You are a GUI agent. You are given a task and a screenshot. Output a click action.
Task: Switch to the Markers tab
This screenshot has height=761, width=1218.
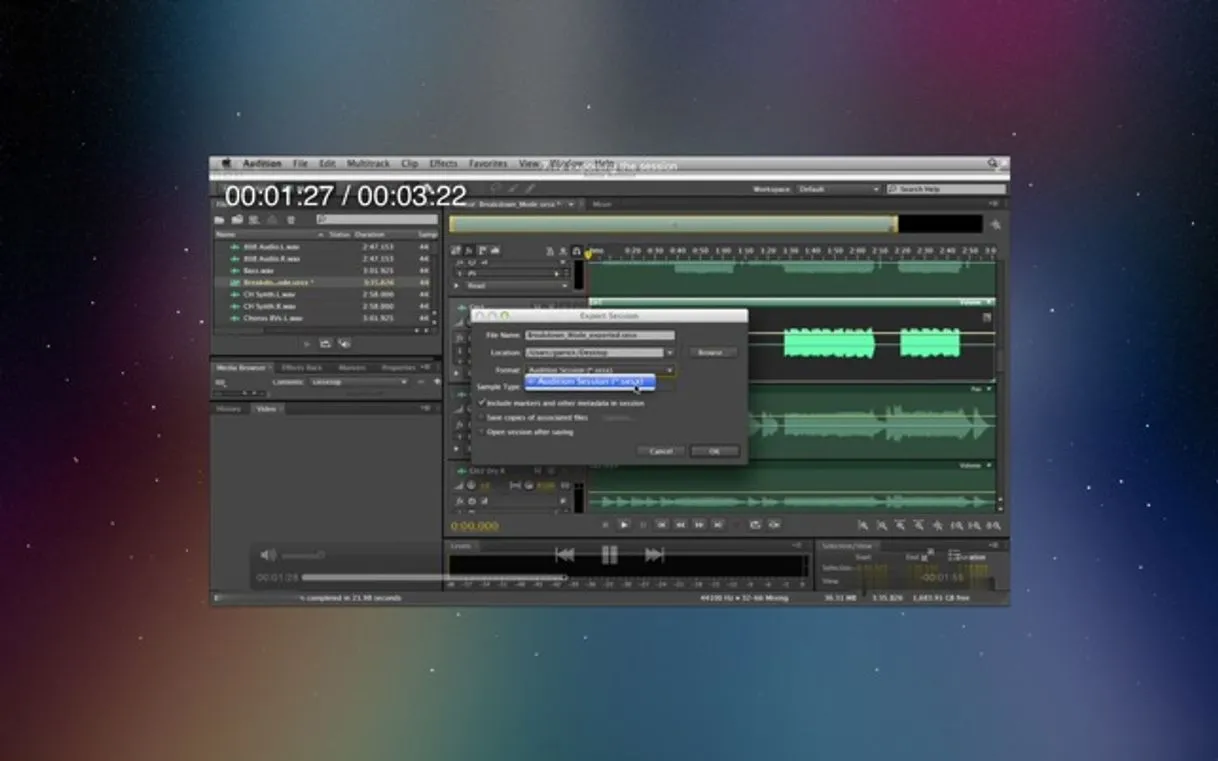pos(352,367)
